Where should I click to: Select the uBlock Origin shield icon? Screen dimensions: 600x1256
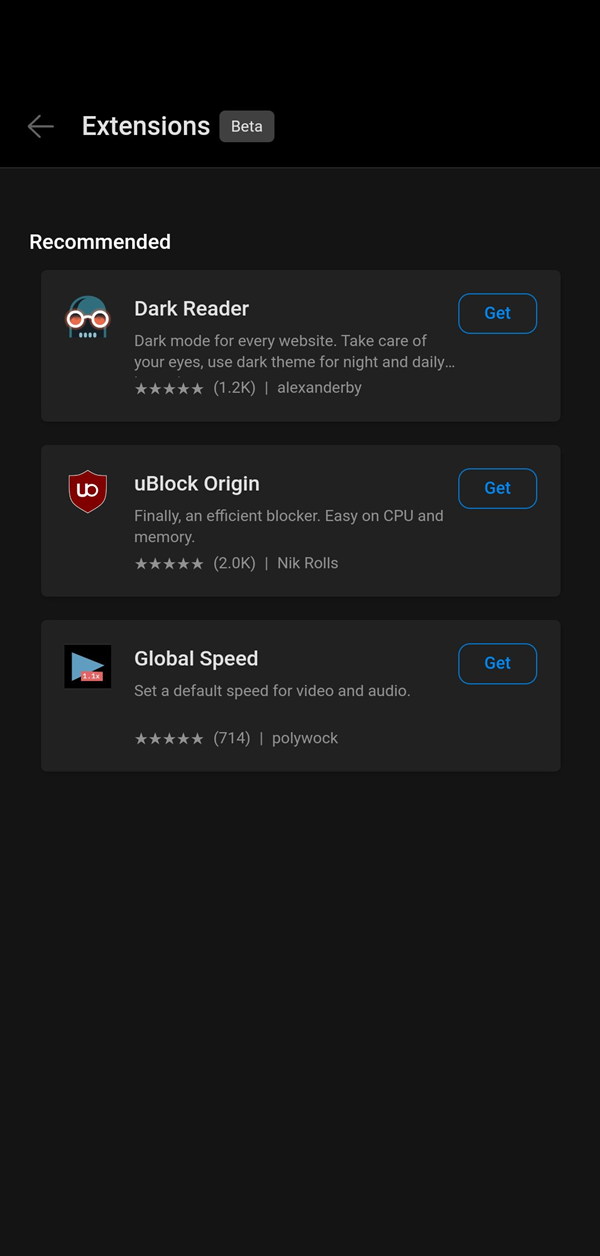click(x=87, y=491)
